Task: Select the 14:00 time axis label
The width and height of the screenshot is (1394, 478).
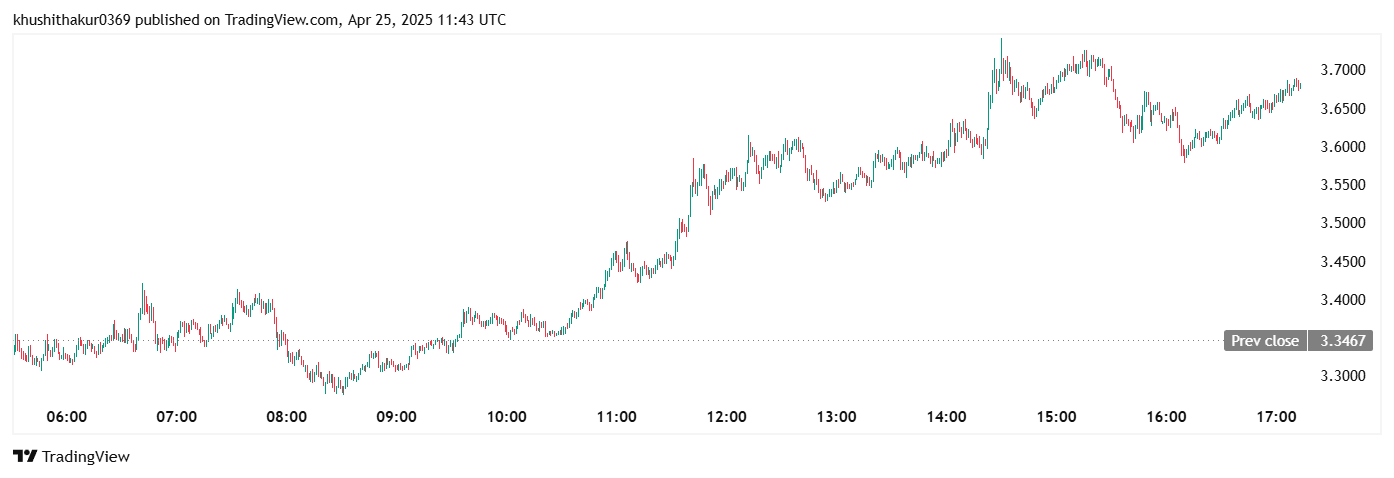Action: (947, 417)
